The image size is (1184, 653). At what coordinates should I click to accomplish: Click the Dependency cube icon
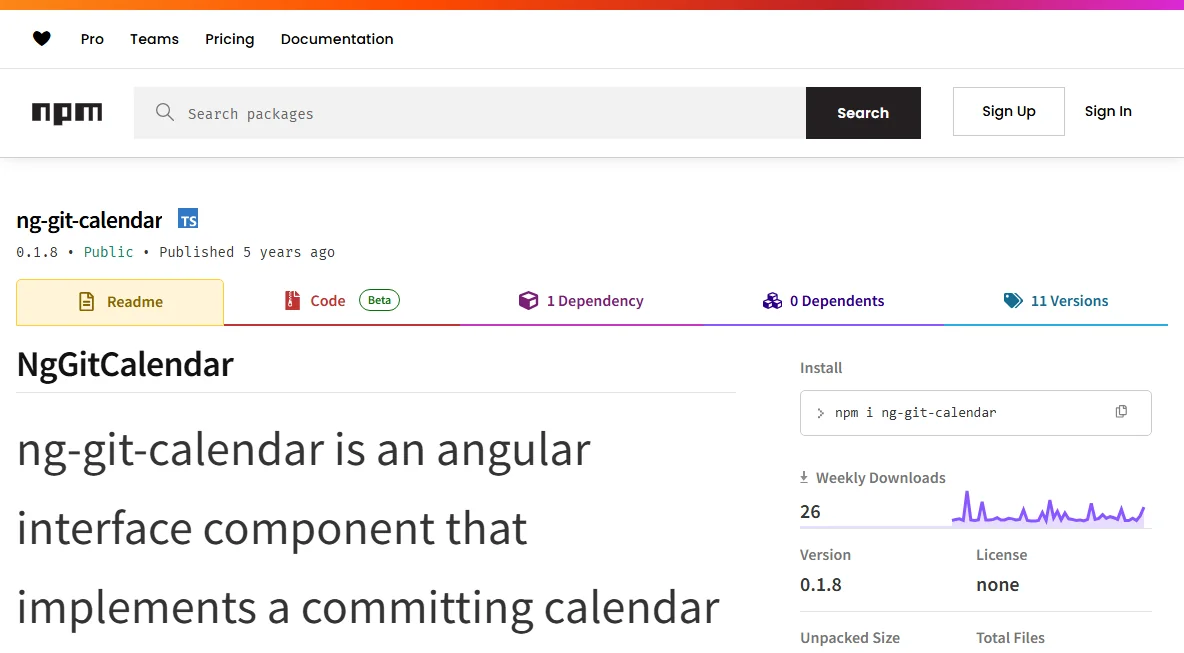(x=529, y=300)
